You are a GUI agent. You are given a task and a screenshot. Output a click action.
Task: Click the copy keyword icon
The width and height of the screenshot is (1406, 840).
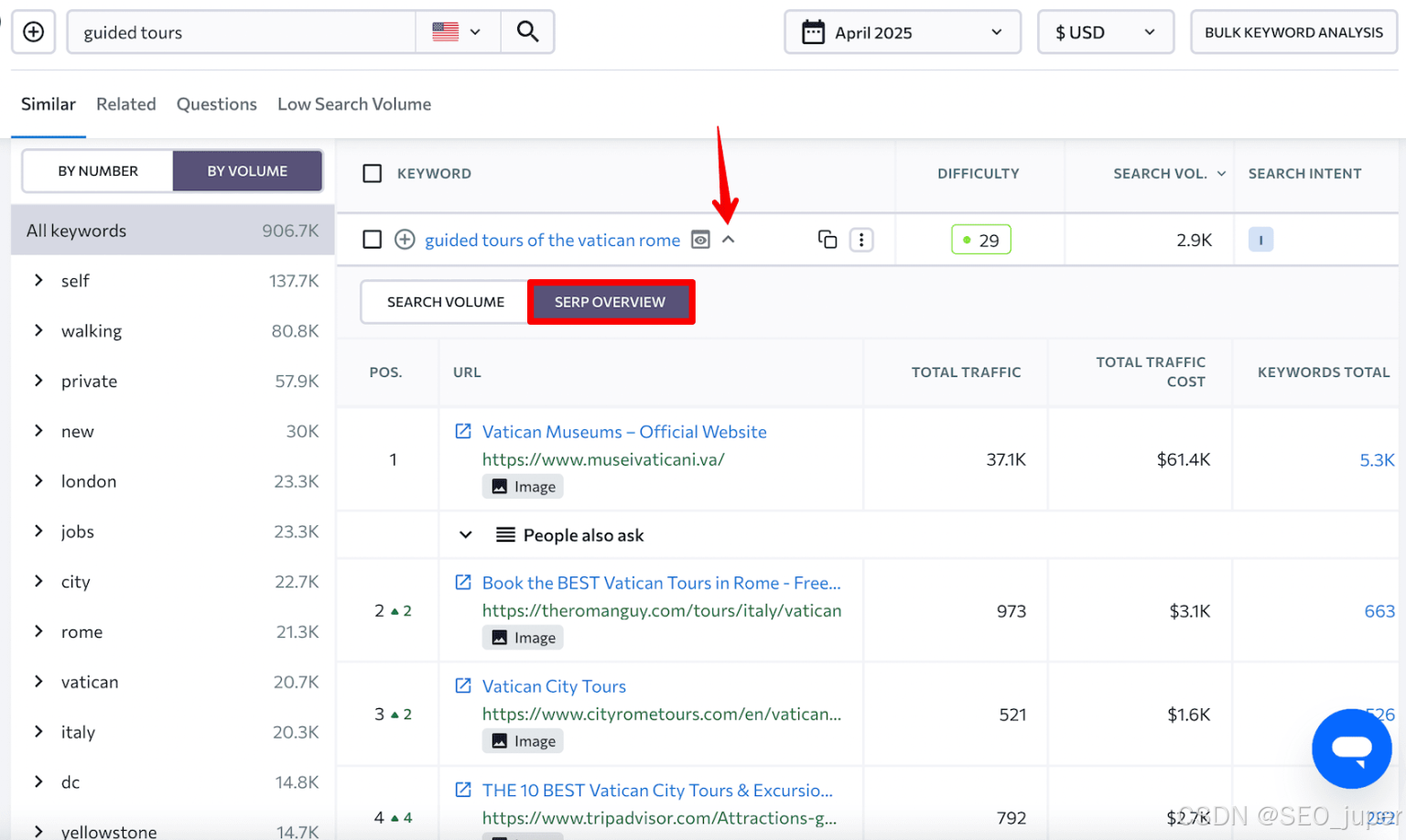(x=827, y=240)
